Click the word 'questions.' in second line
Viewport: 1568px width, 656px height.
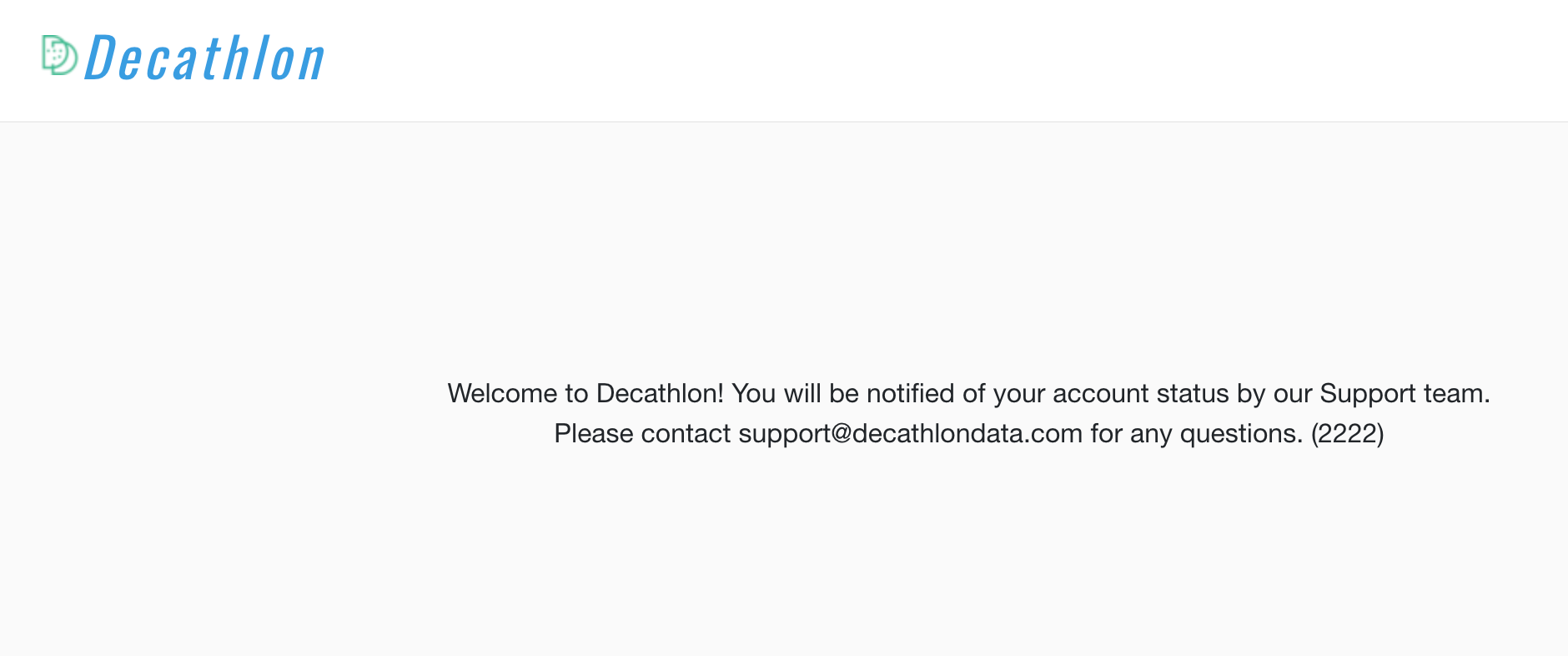point(1241,434)
